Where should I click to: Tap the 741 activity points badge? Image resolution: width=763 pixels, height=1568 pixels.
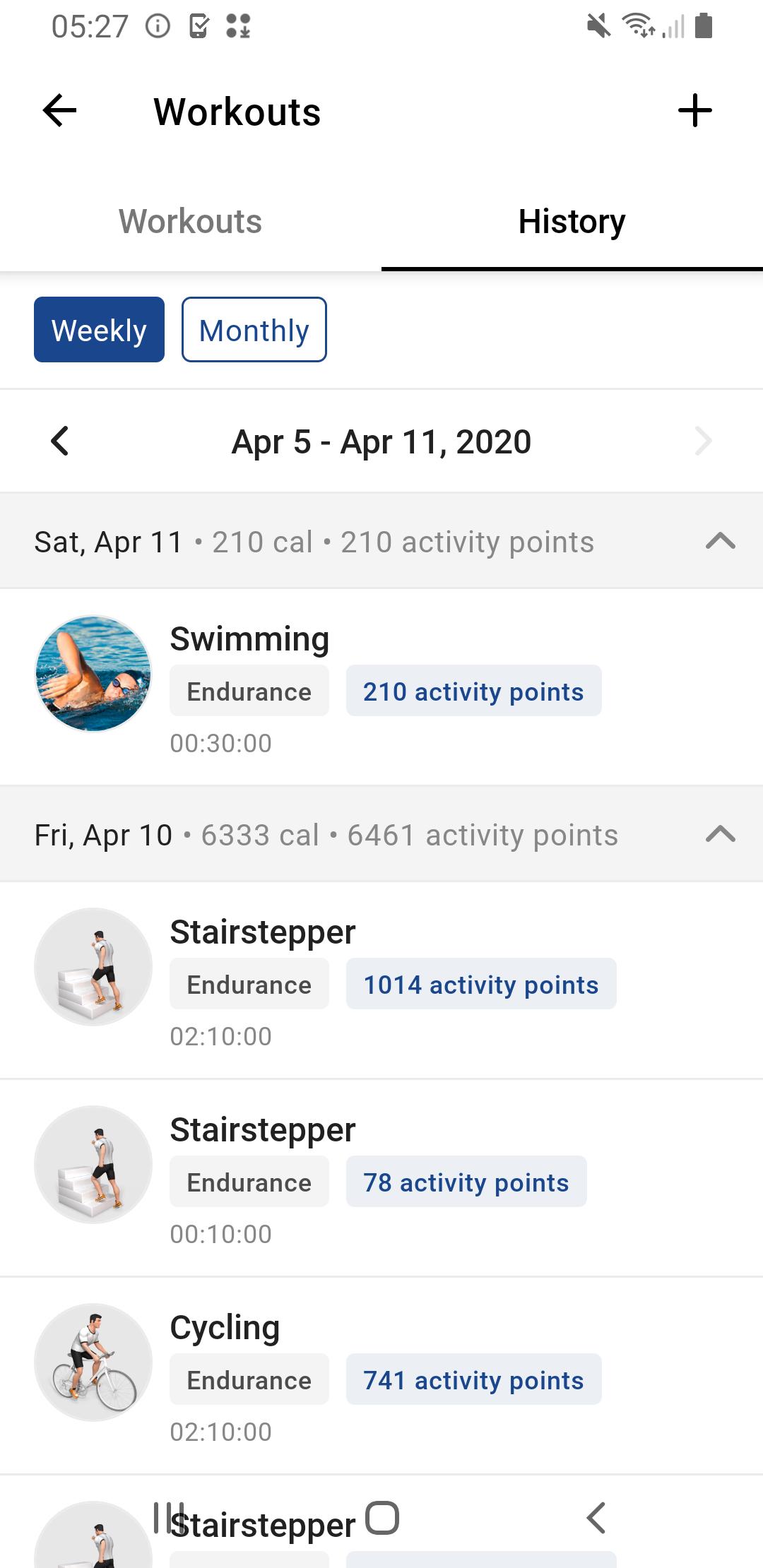(473, 1379)
